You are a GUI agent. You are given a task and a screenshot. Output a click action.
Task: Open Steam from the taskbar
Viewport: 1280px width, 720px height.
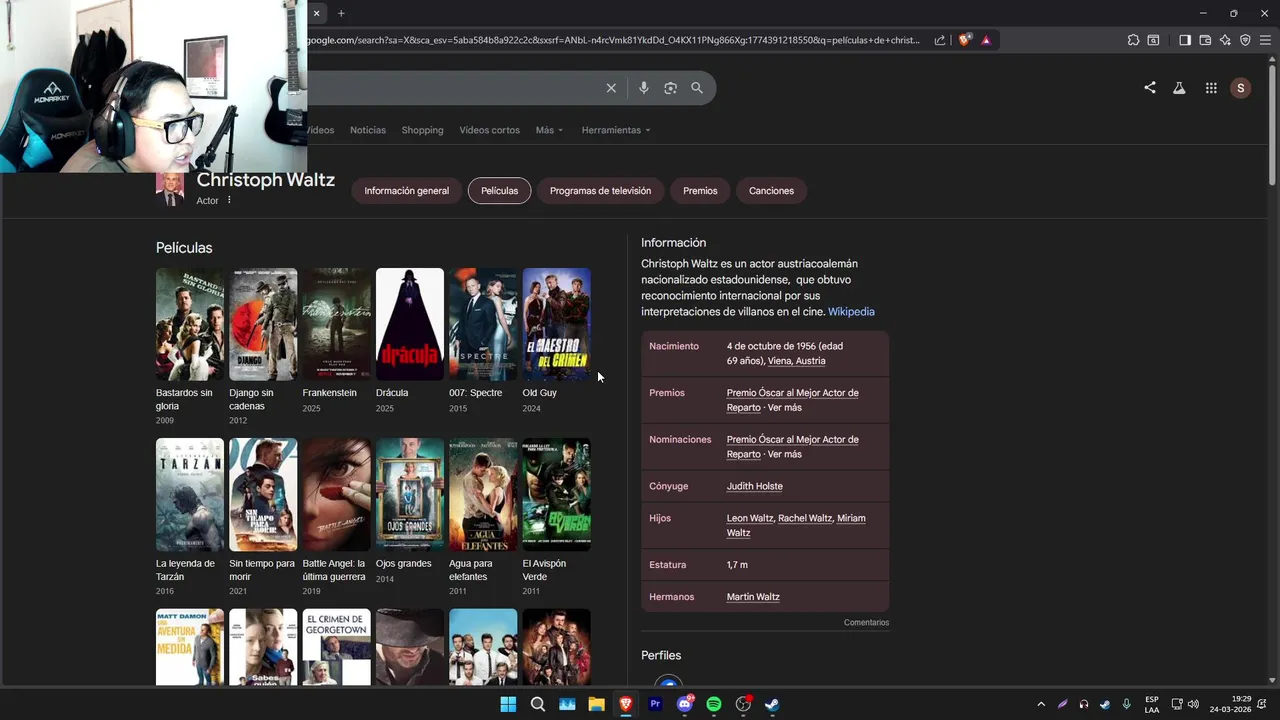point(773,704)
